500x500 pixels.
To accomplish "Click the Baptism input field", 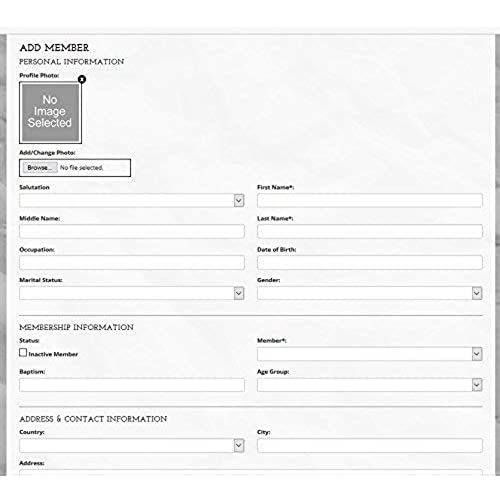I will pyautogui.click(x=132, y=385).
